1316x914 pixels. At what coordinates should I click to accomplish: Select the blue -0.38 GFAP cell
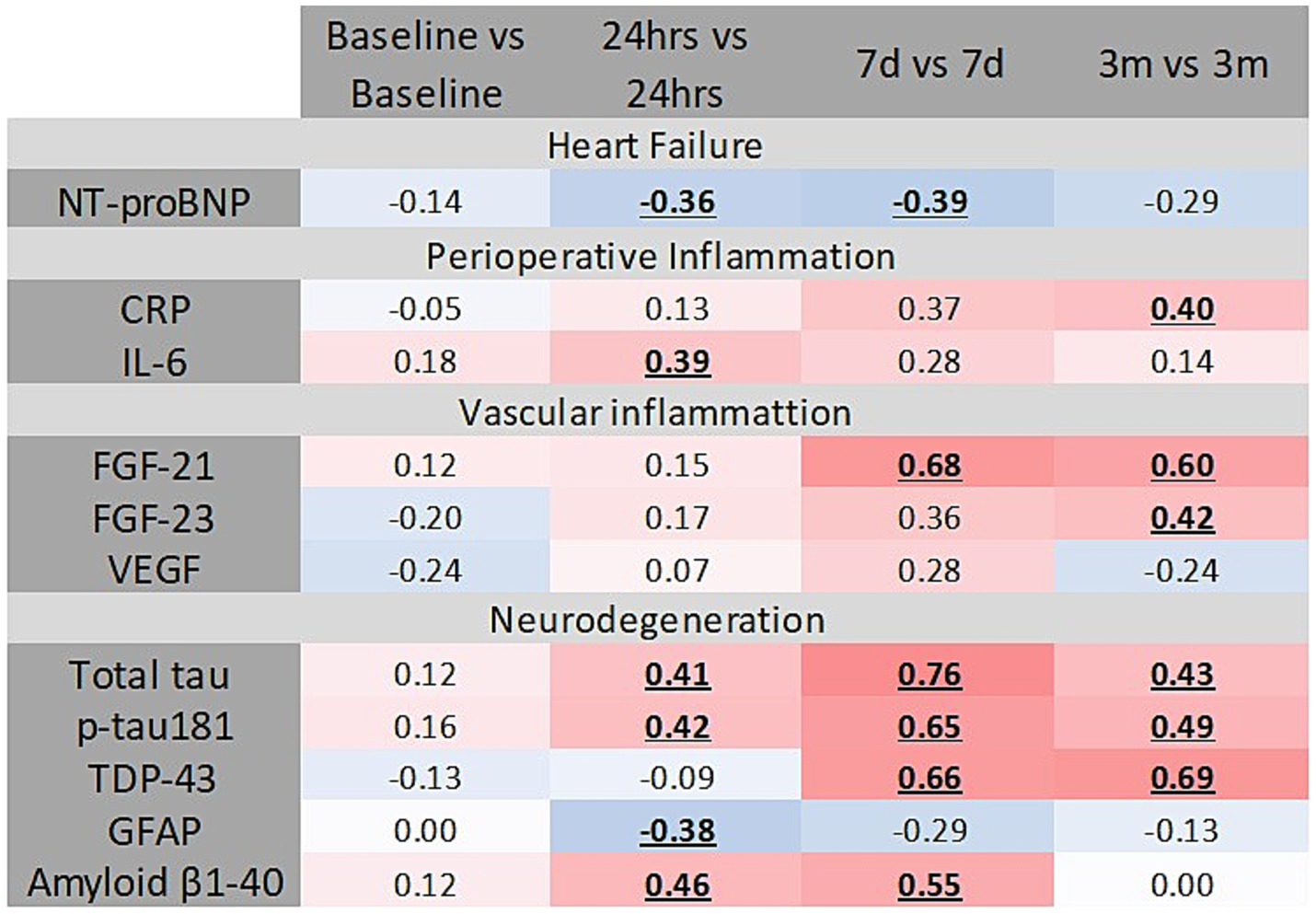(x=677, y=831)
